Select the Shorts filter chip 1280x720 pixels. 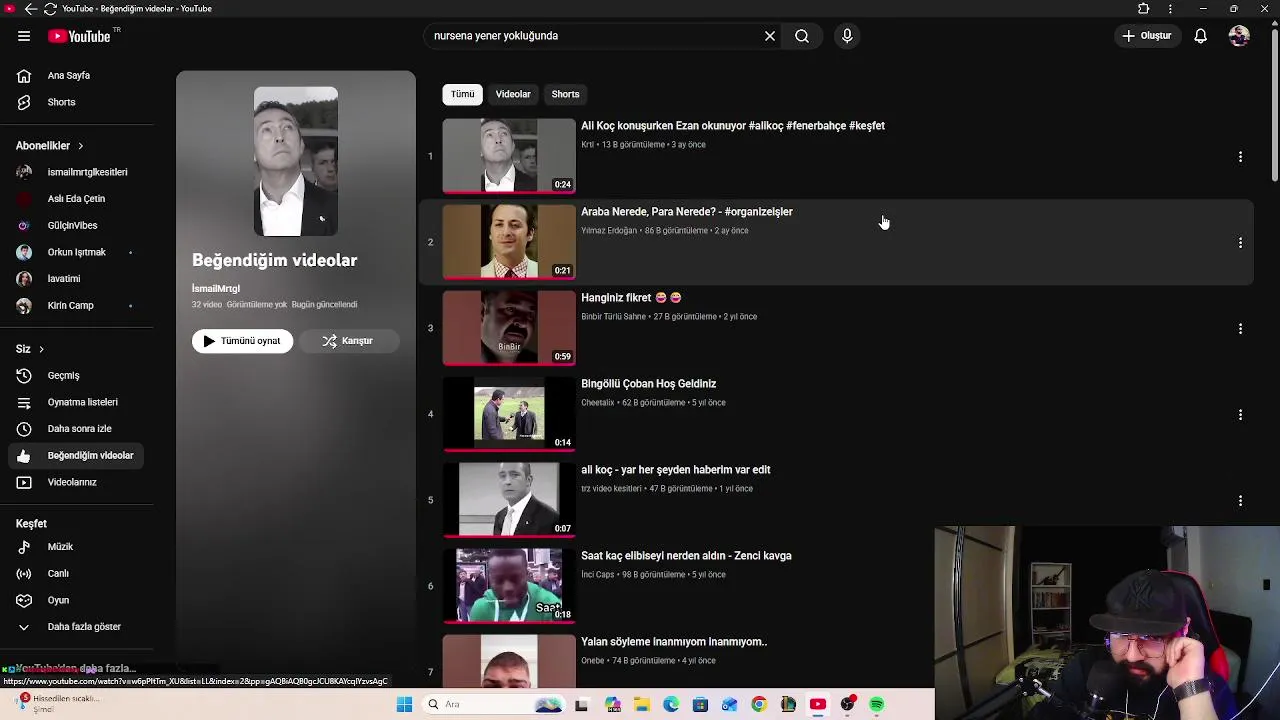click(x=565, y=94)
